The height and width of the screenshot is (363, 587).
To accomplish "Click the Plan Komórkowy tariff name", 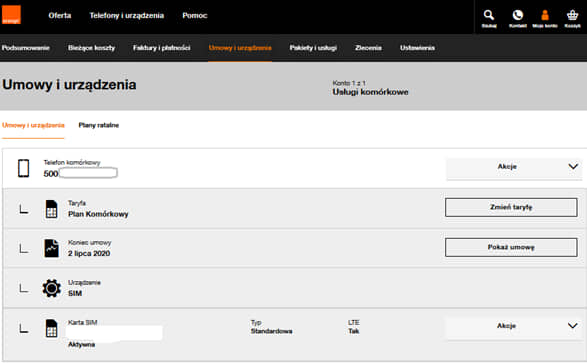I will coord(98,214).
